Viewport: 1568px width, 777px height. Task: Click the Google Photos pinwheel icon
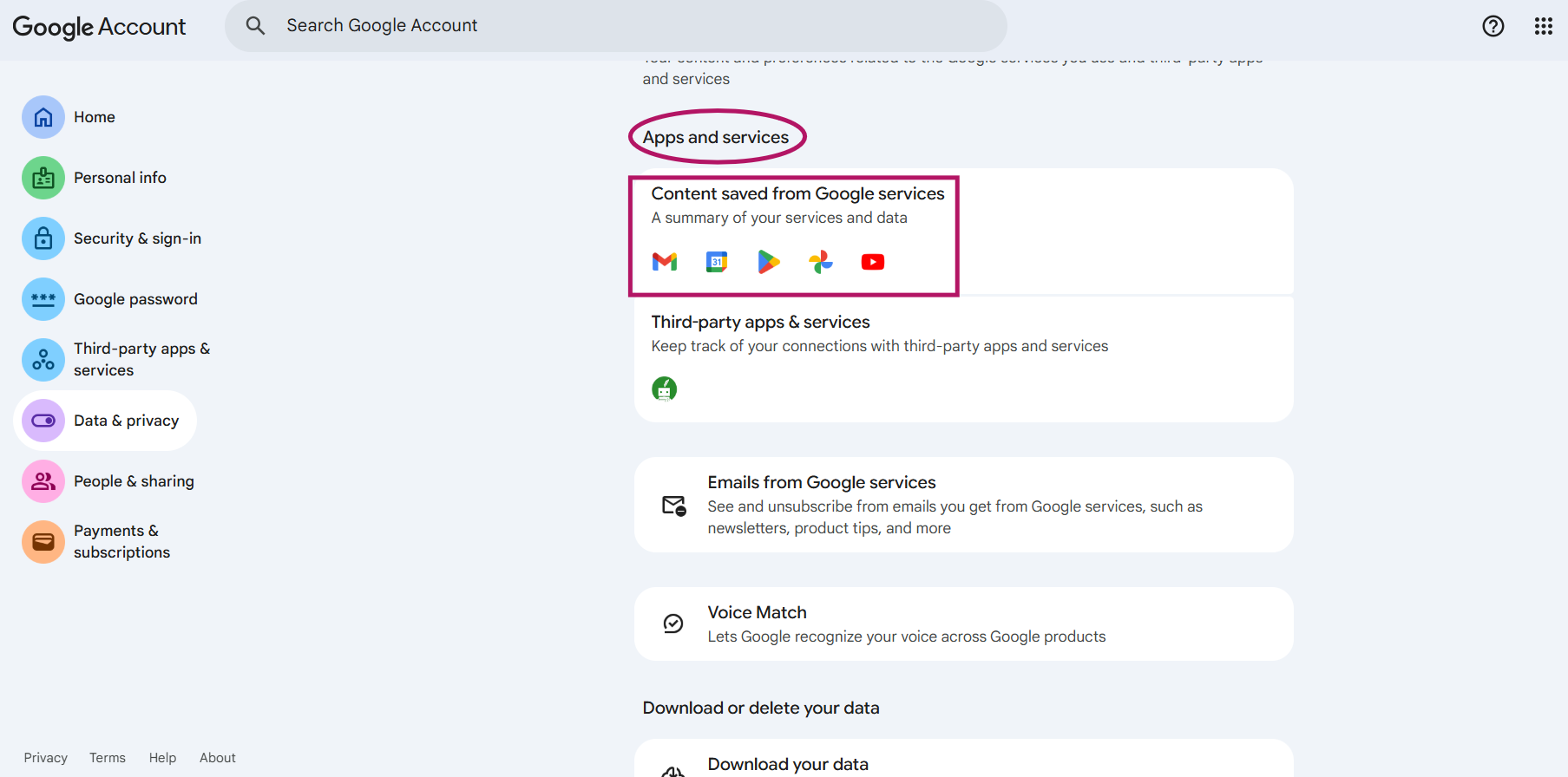pos(821,262)
